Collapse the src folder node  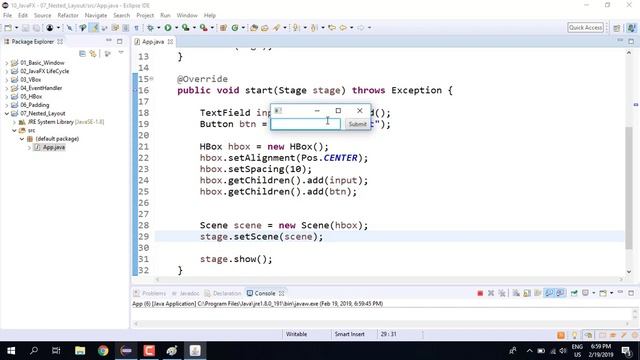(x=14, y=131)
